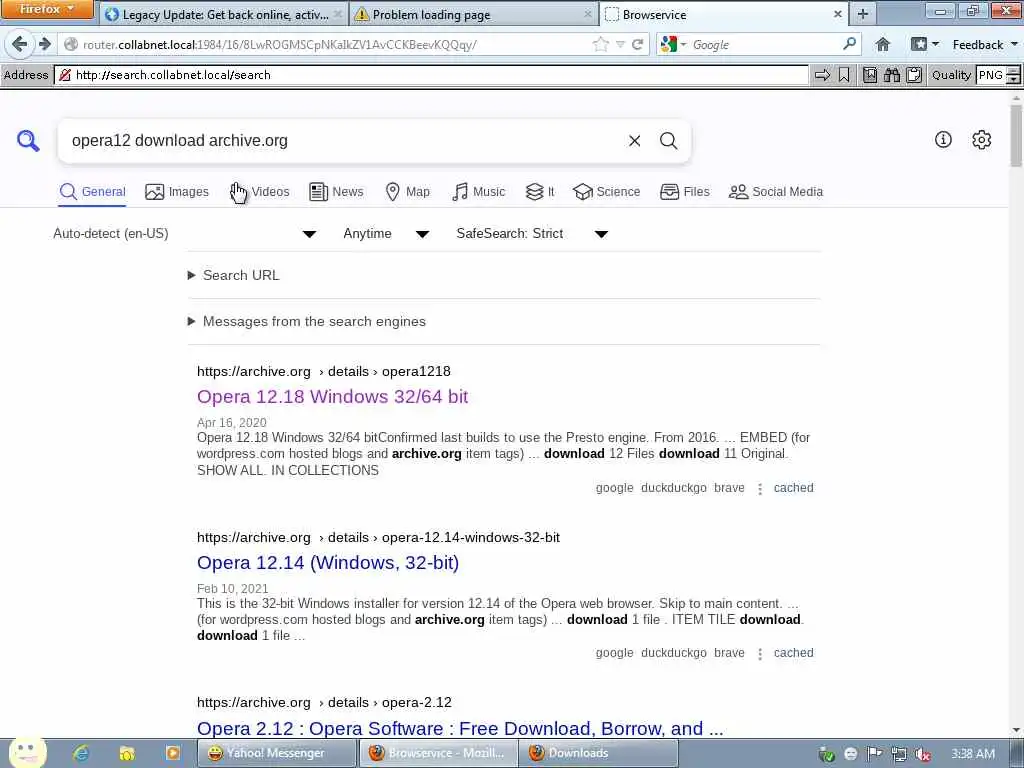Change the Quality PNG spinner

(x=1013, y=75)
